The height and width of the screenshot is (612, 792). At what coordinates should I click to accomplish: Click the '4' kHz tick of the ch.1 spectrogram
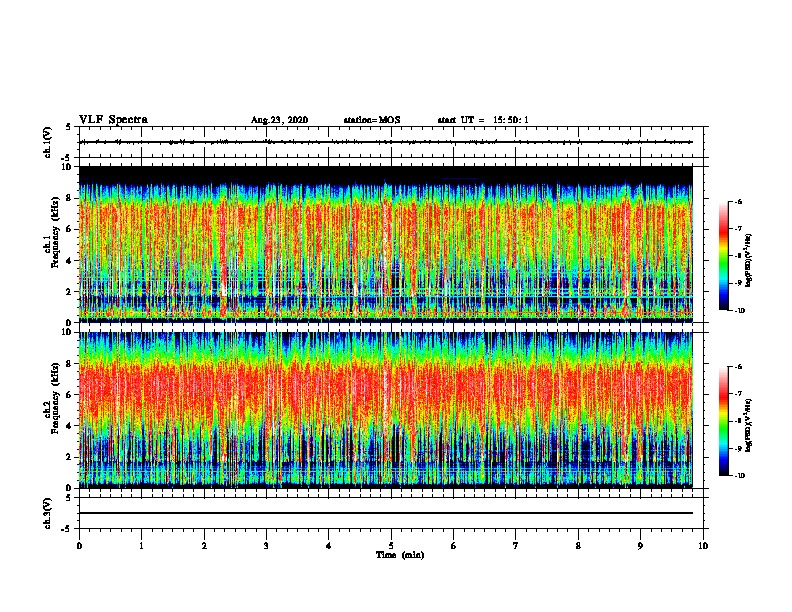[x=70, y=261]
